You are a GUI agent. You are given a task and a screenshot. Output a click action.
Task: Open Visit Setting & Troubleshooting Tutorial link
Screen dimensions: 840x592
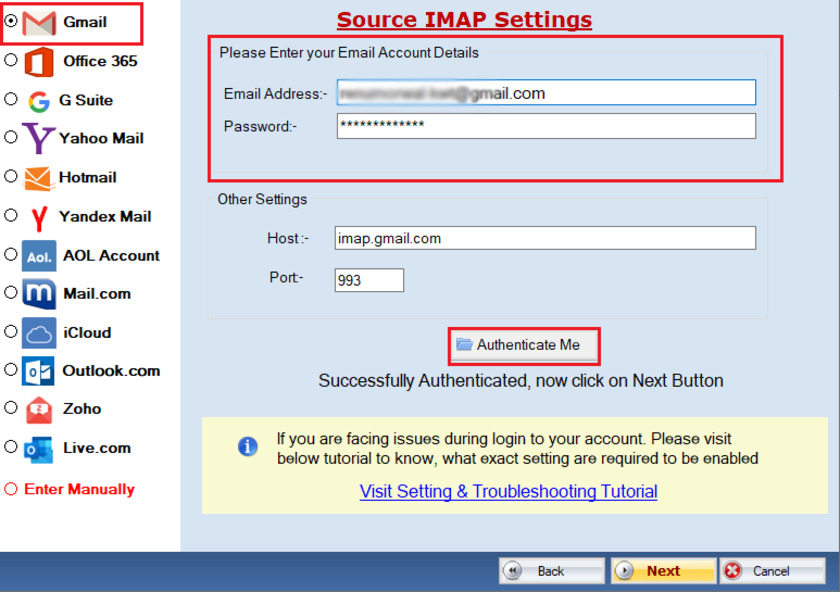point(508,491)
